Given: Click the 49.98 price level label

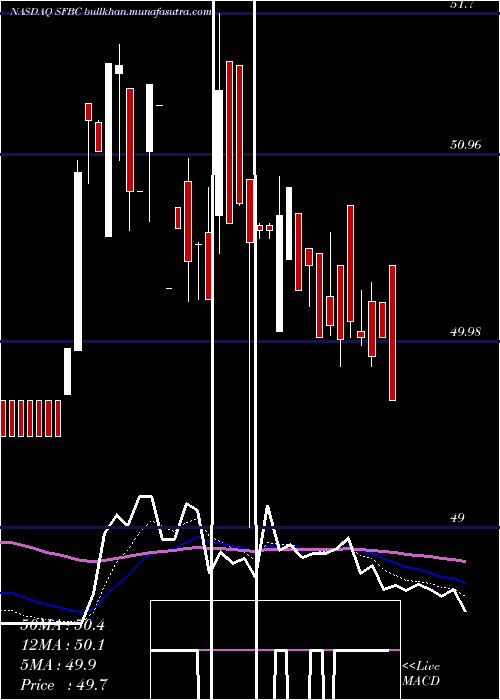Looking at the screenshot, I should pos(466,331).
